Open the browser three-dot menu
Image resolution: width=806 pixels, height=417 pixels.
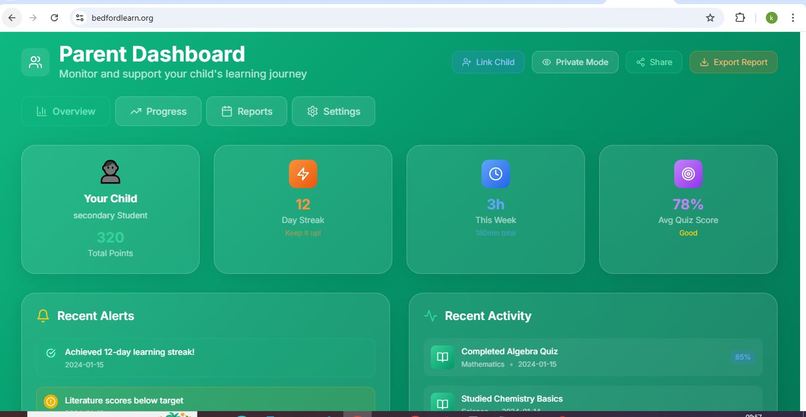(793, 18)
